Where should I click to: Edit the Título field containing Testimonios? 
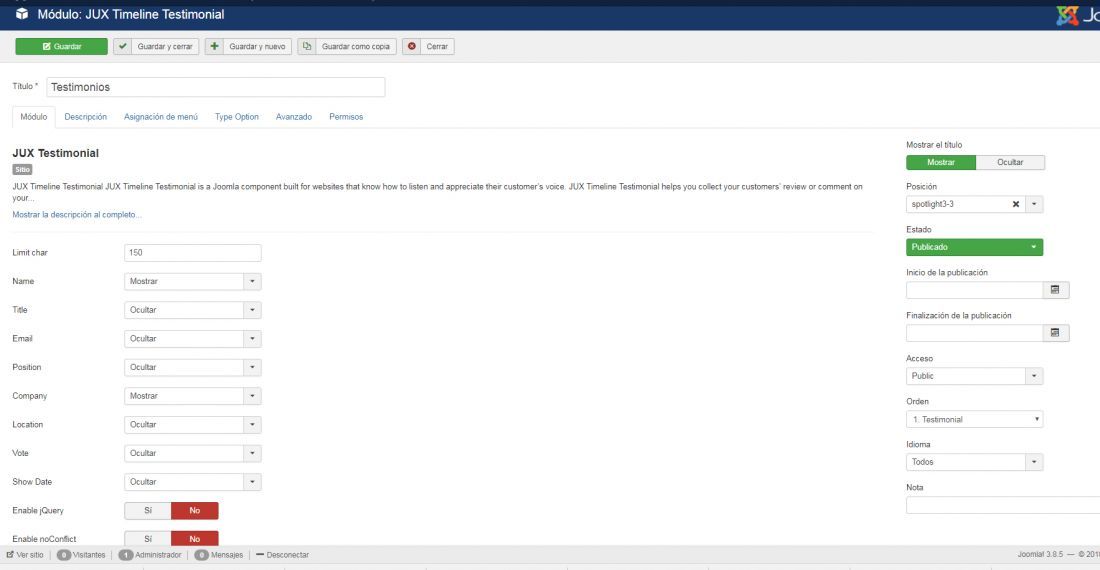point(215,87)
